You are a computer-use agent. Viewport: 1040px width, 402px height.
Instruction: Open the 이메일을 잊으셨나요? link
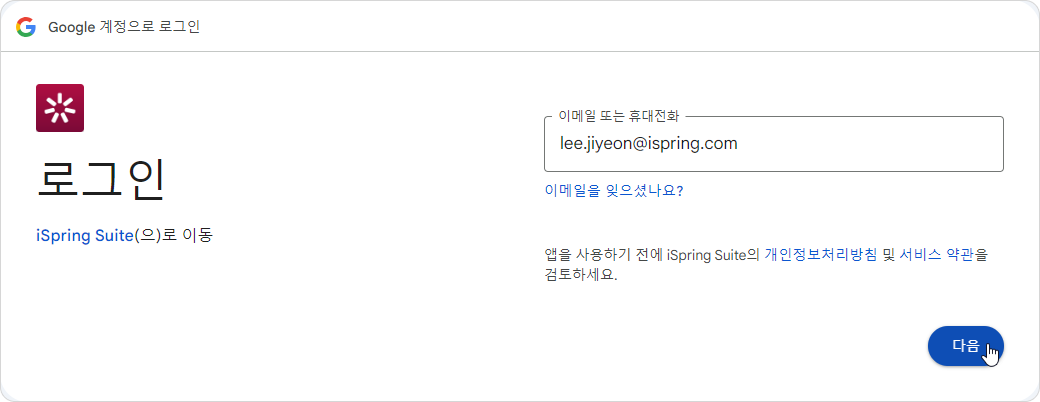613,190
